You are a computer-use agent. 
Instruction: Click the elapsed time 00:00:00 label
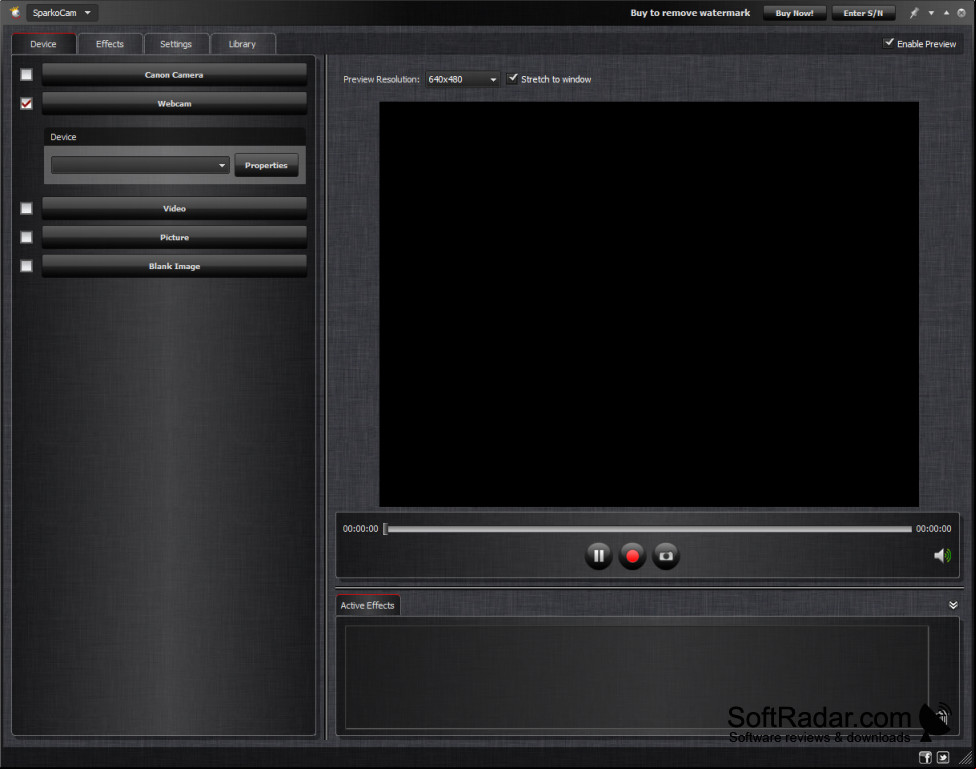360,529
